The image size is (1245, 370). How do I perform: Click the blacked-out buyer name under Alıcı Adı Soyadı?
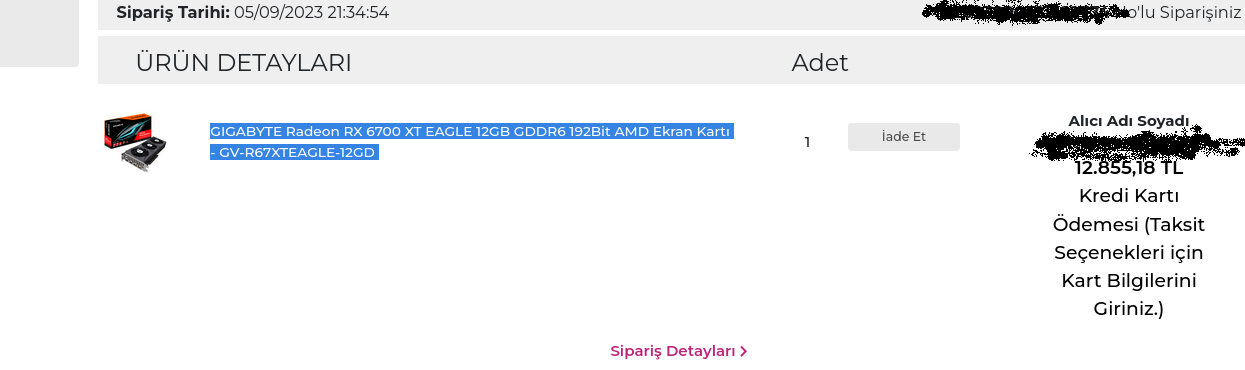[x=1135, y=145]
